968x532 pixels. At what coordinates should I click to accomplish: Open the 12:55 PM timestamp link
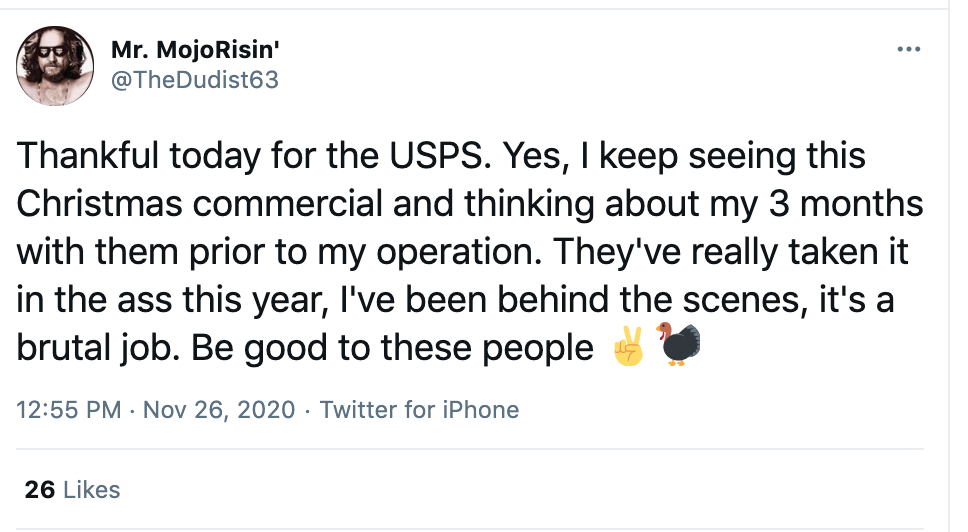coord(70,410)
